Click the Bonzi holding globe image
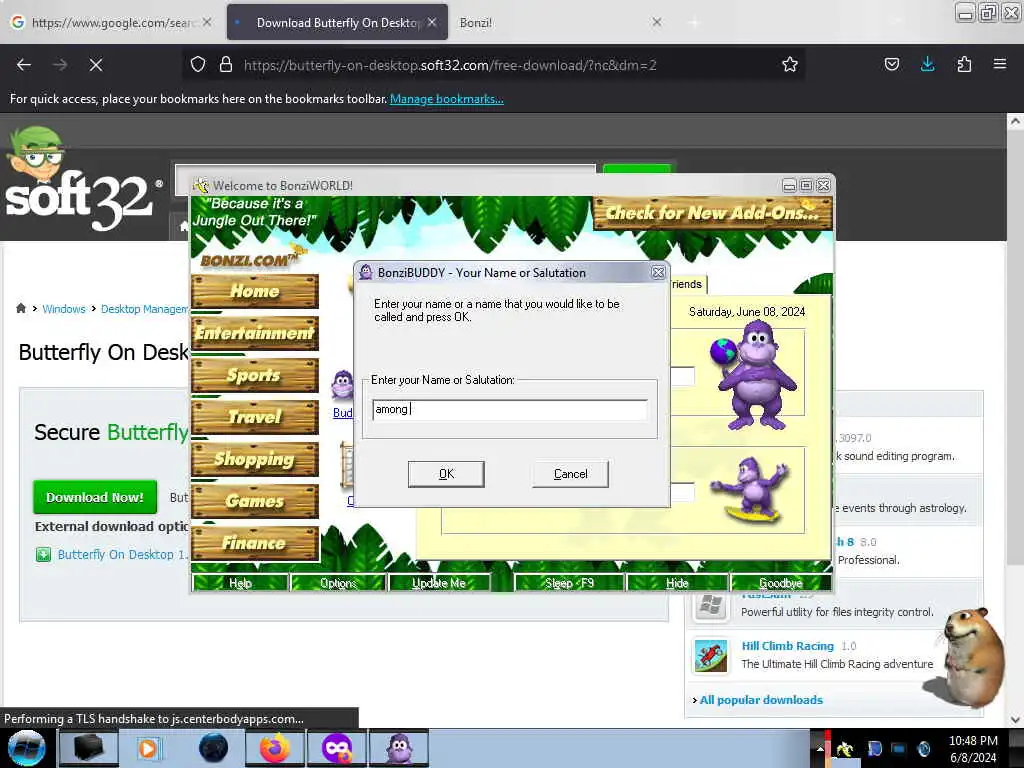The height and width of the screenshot is (768, 1024). [754, 374]
